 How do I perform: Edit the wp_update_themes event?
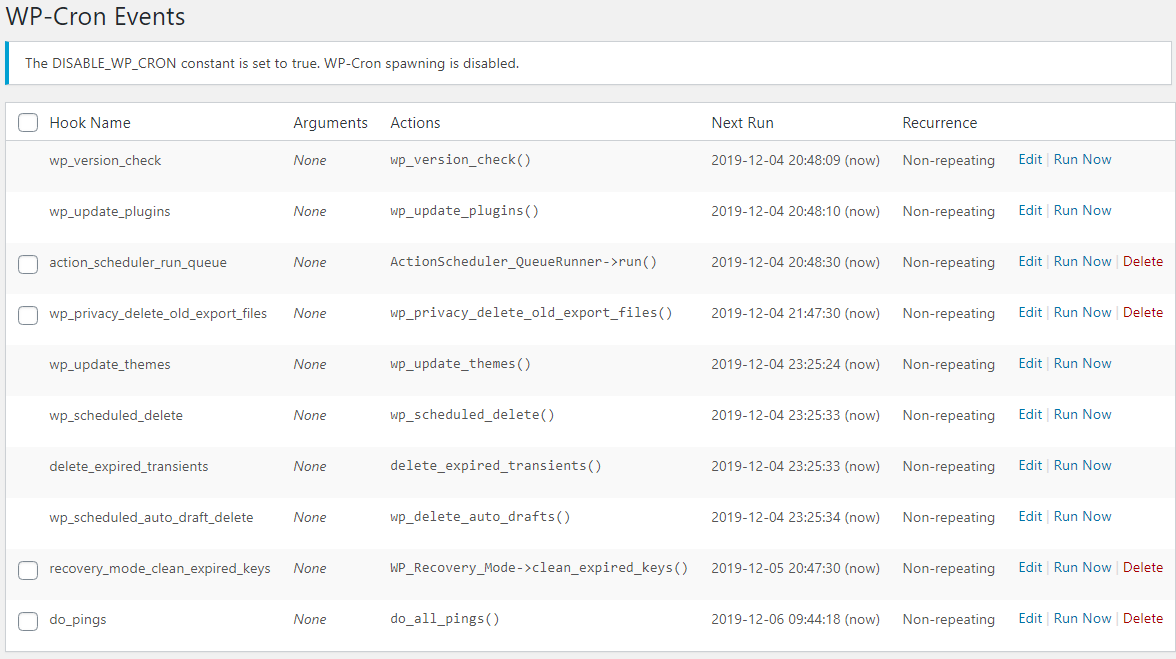pyautogui.click(x=1030, y=364)
